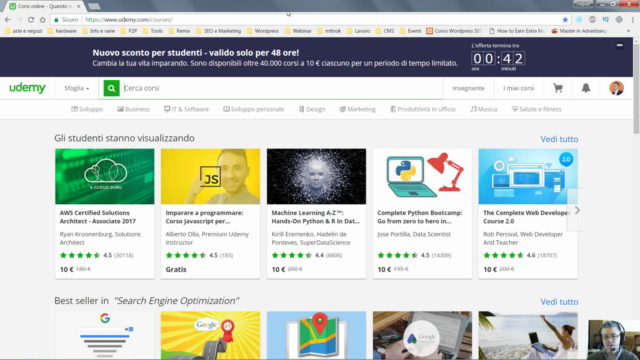Show more bookmarks with the chevron
This screenshot has width=640, height=360.
(x=629, y=31)
